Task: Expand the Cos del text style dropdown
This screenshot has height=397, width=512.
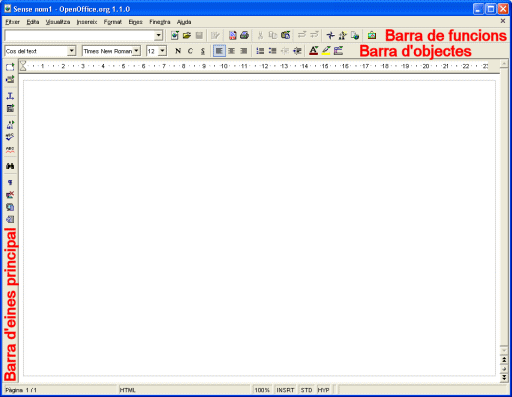Action: click(x=71, y=51)
